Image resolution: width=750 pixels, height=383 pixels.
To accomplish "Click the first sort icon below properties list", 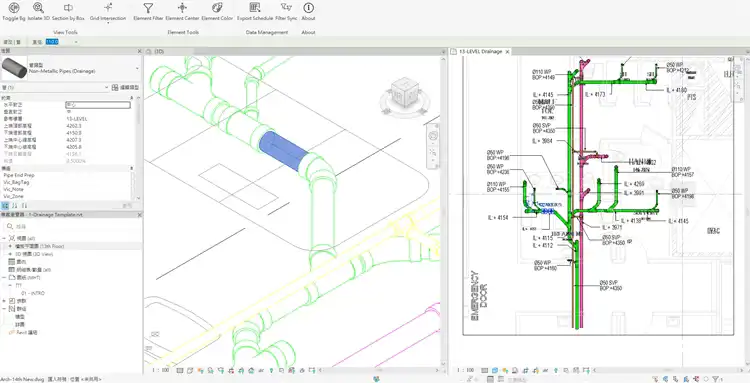I will (5, 206).
